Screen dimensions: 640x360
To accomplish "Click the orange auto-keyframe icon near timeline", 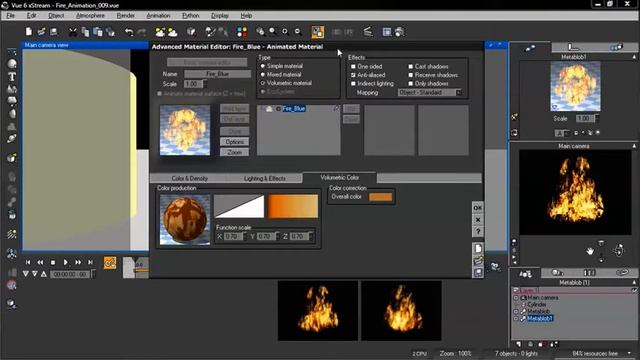I will click(110, 263).
